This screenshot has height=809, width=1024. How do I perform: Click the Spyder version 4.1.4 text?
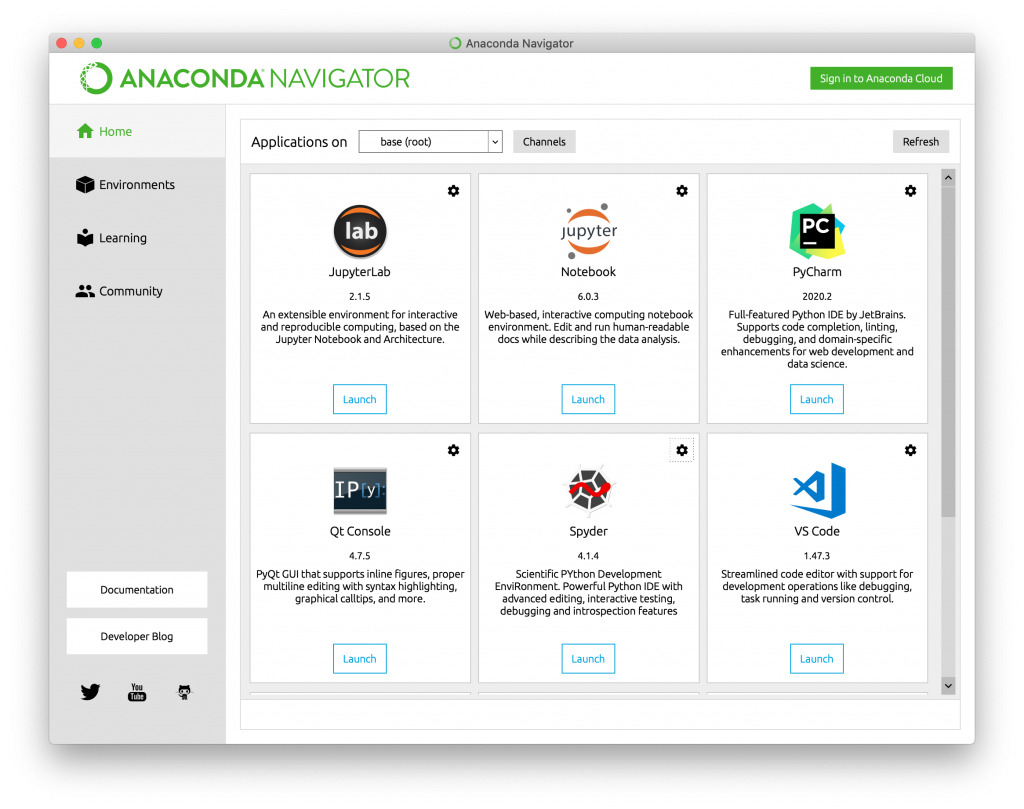click(x=588, y=556)
